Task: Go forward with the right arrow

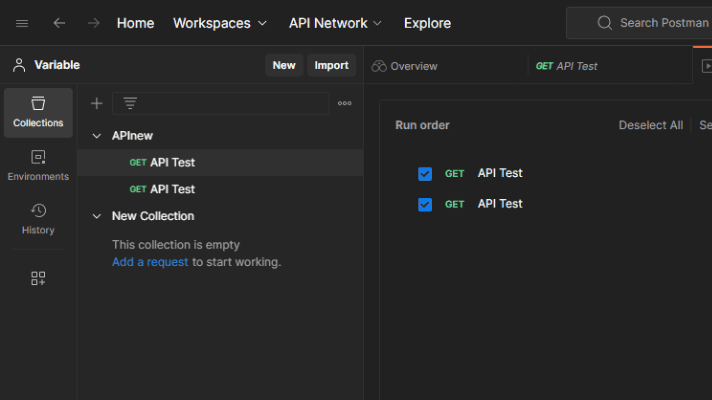Action: tap(94, 23)
